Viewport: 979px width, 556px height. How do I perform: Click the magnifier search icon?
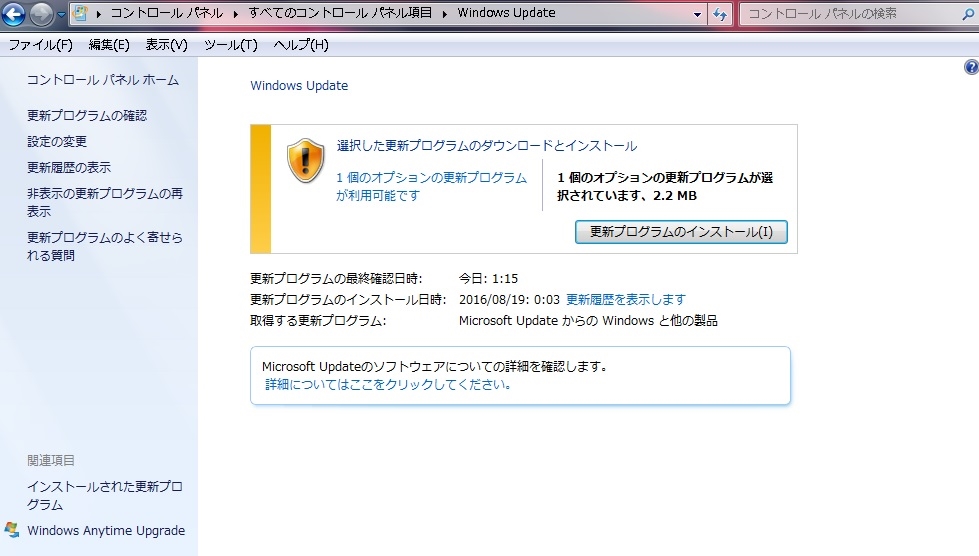tap(968, 14)
